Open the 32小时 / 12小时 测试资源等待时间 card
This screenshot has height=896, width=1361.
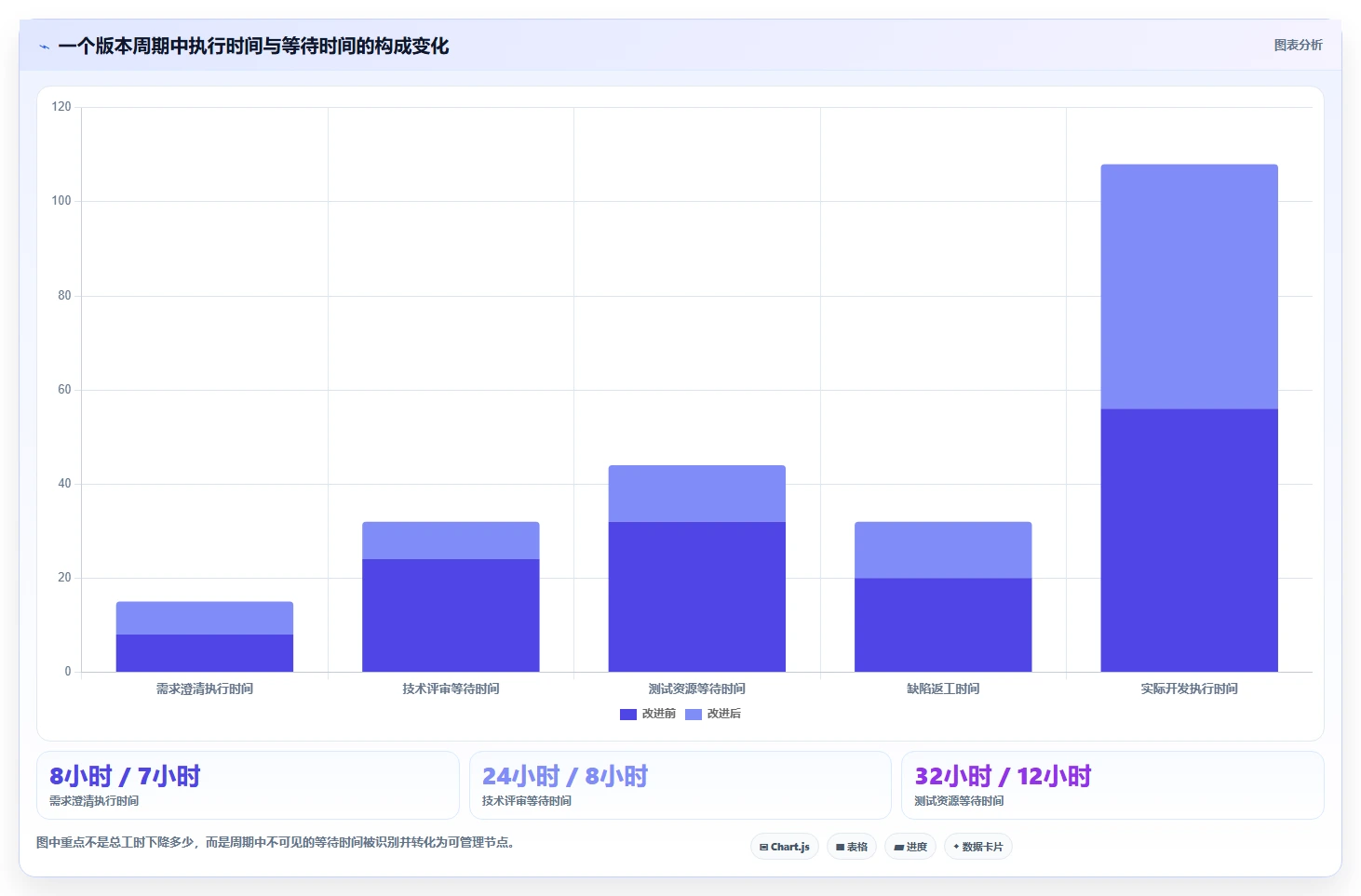pyautogui.click(x=1112, y=785)
